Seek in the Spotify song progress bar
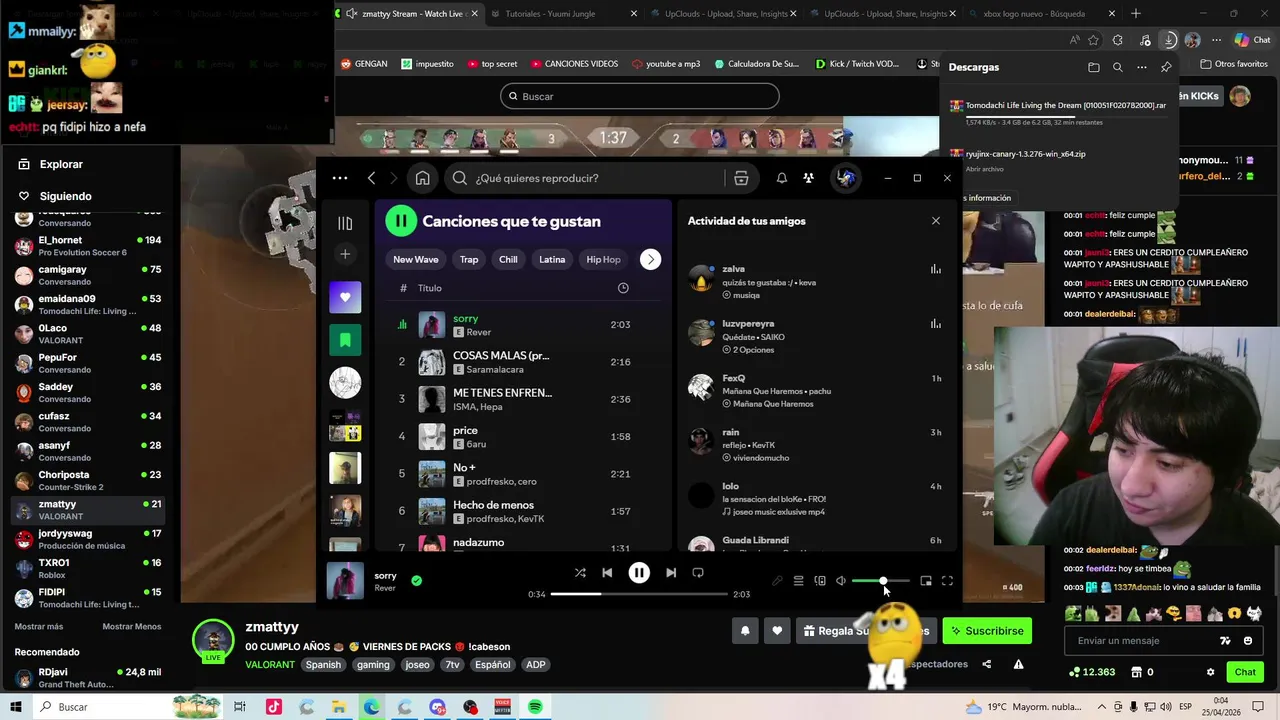The width and height of the screenshot is (1280, 720). (x=639, y=594)
